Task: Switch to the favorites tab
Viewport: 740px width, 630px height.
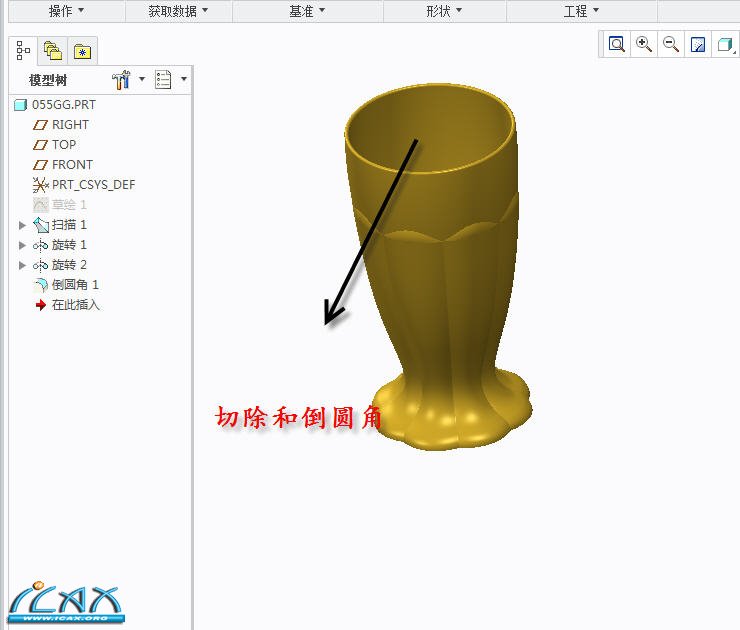Action: pyautogui.click(x=83, y=51)
